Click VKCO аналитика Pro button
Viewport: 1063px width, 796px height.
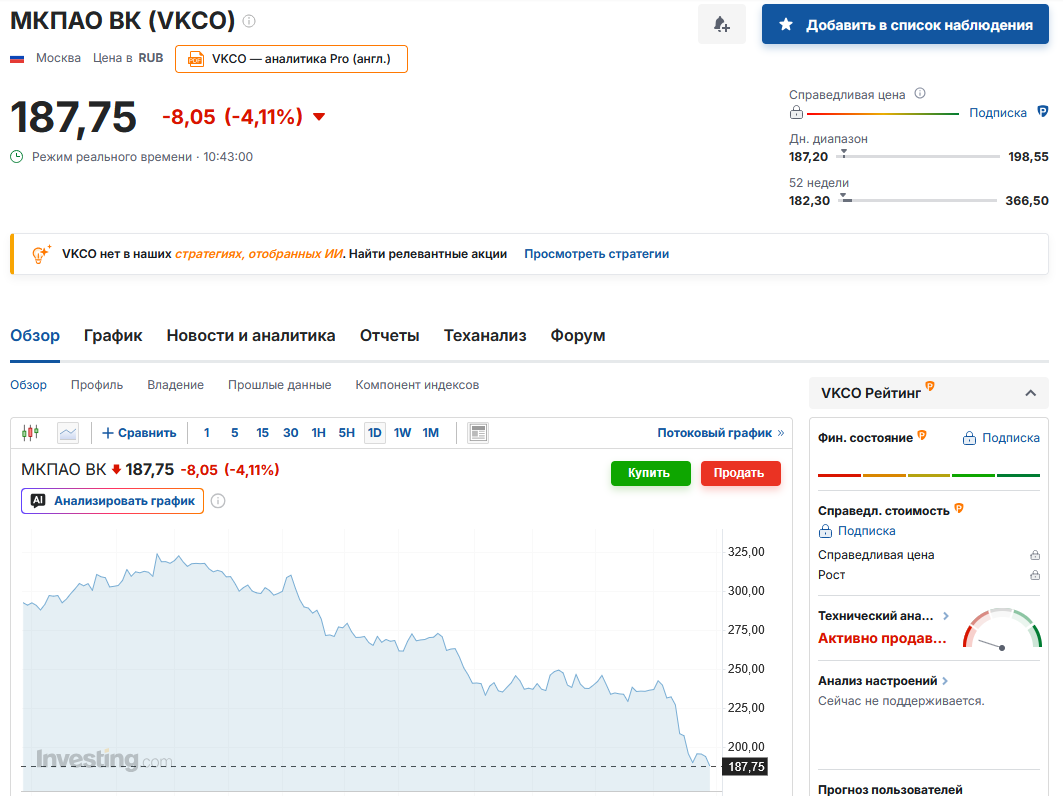click(x=292, y=59)
